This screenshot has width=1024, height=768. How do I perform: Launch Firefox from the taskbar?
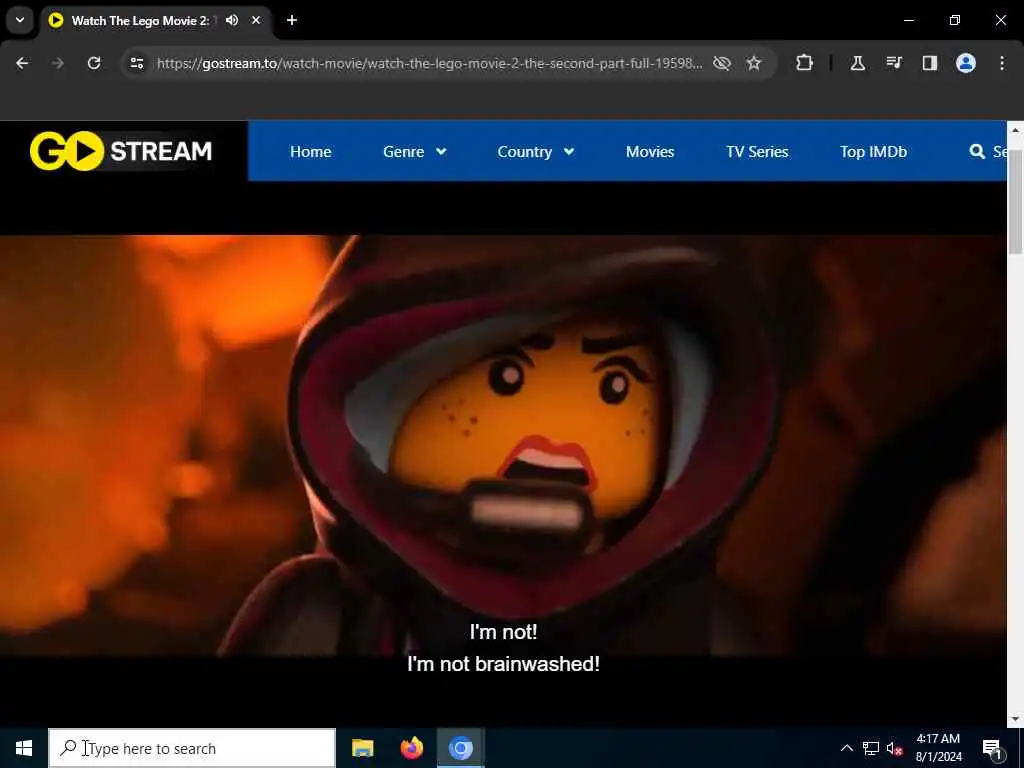tap(411, 748)
